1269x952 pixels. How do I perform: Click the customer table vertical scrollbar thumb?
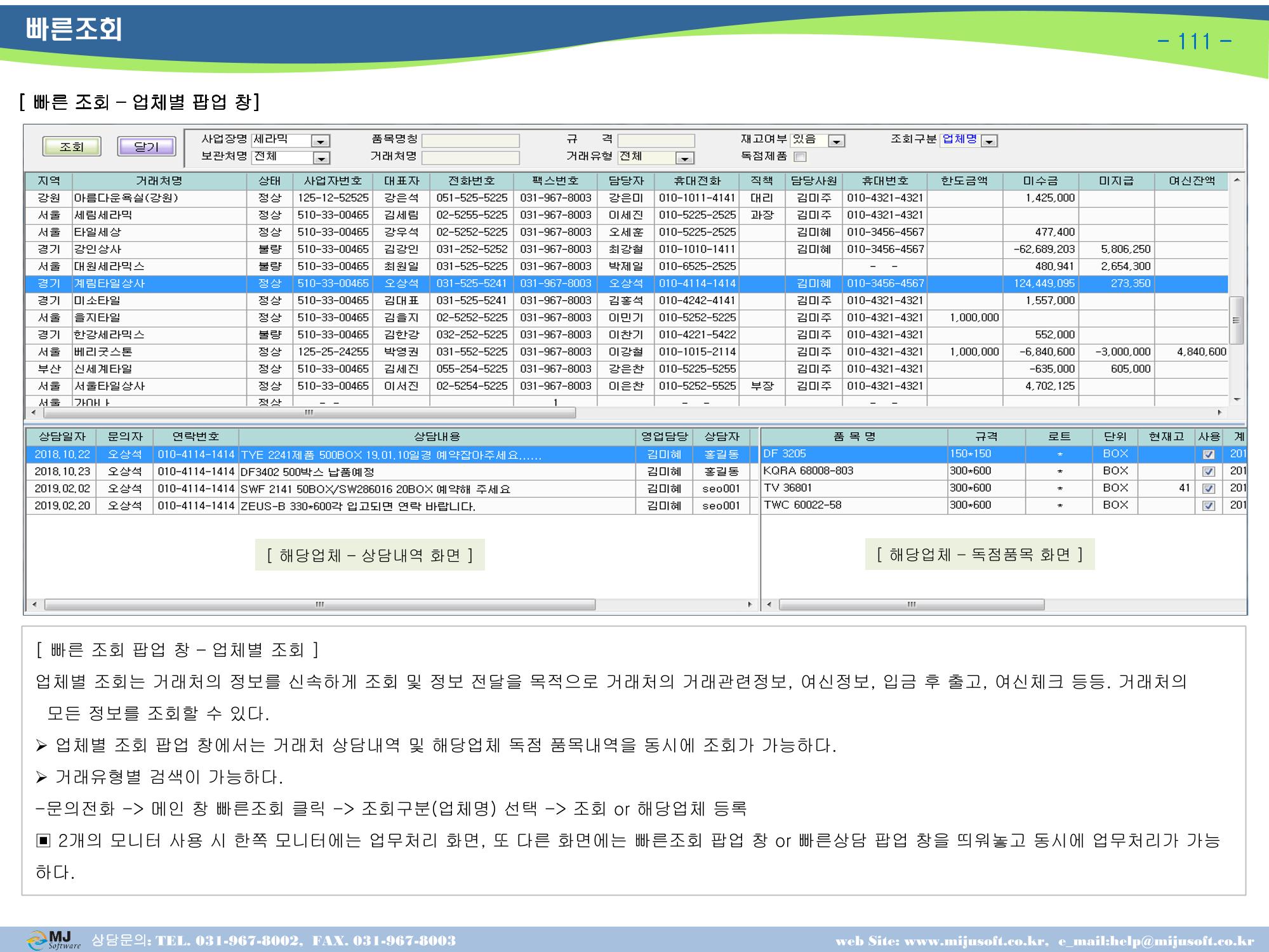(1235, 320)
